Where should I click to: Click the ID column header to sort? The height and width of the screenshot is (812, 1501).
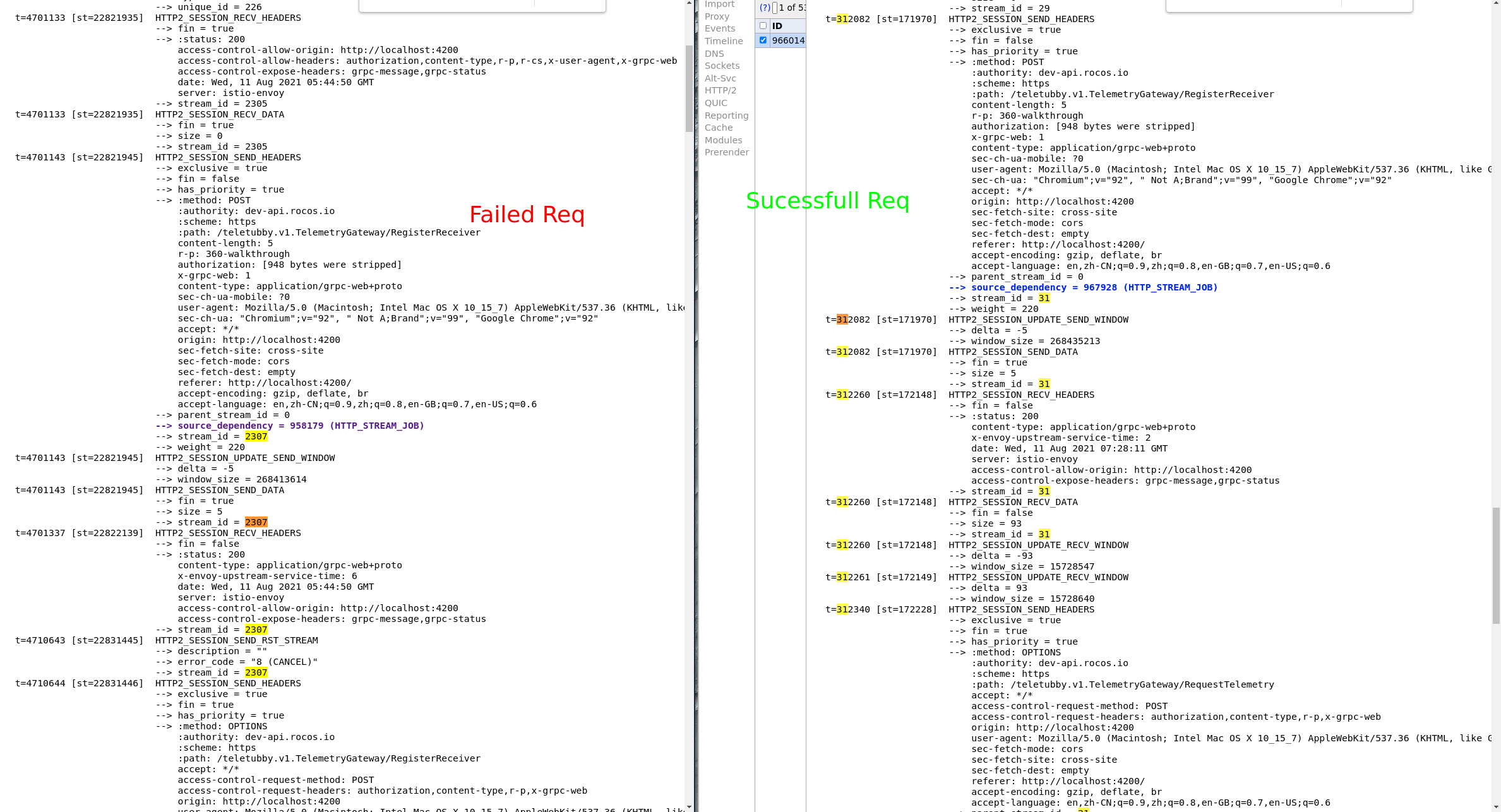[777, 26]
